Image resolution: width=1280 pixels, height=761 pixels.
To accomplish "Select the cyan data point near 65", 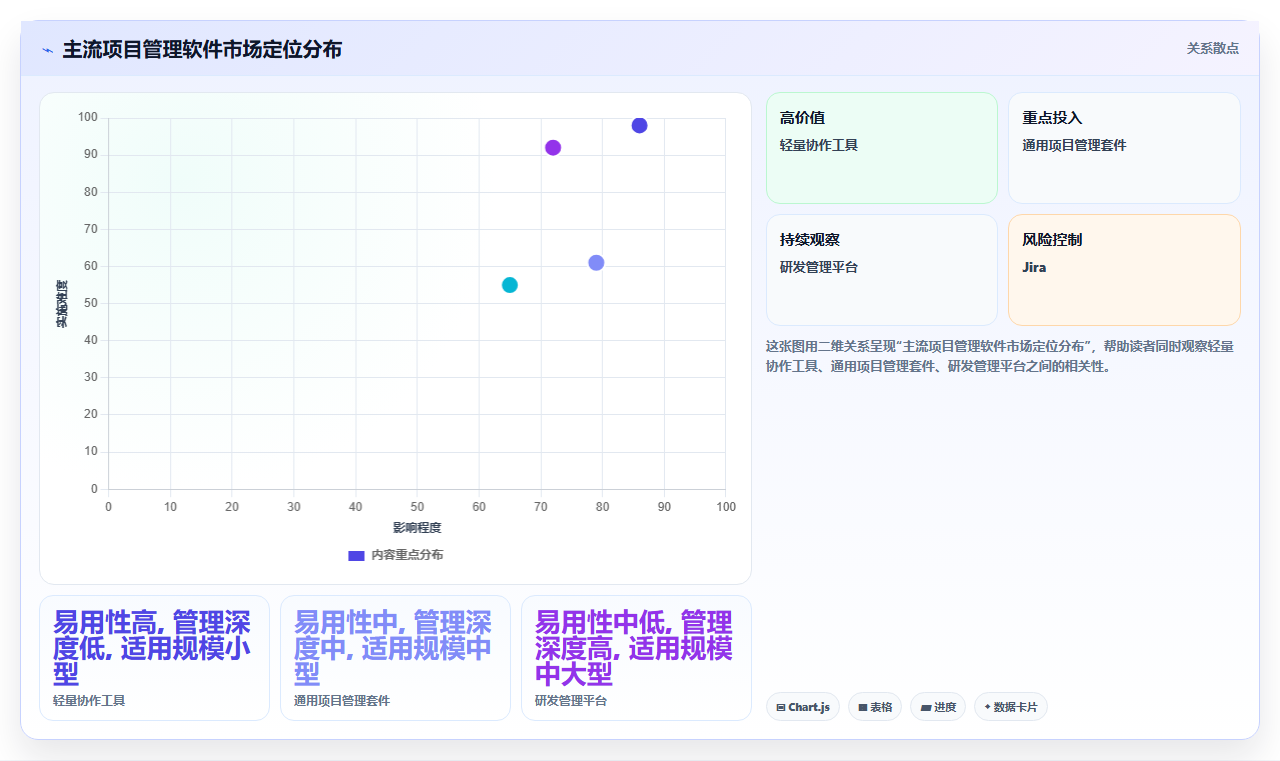I will pos(510,285).
